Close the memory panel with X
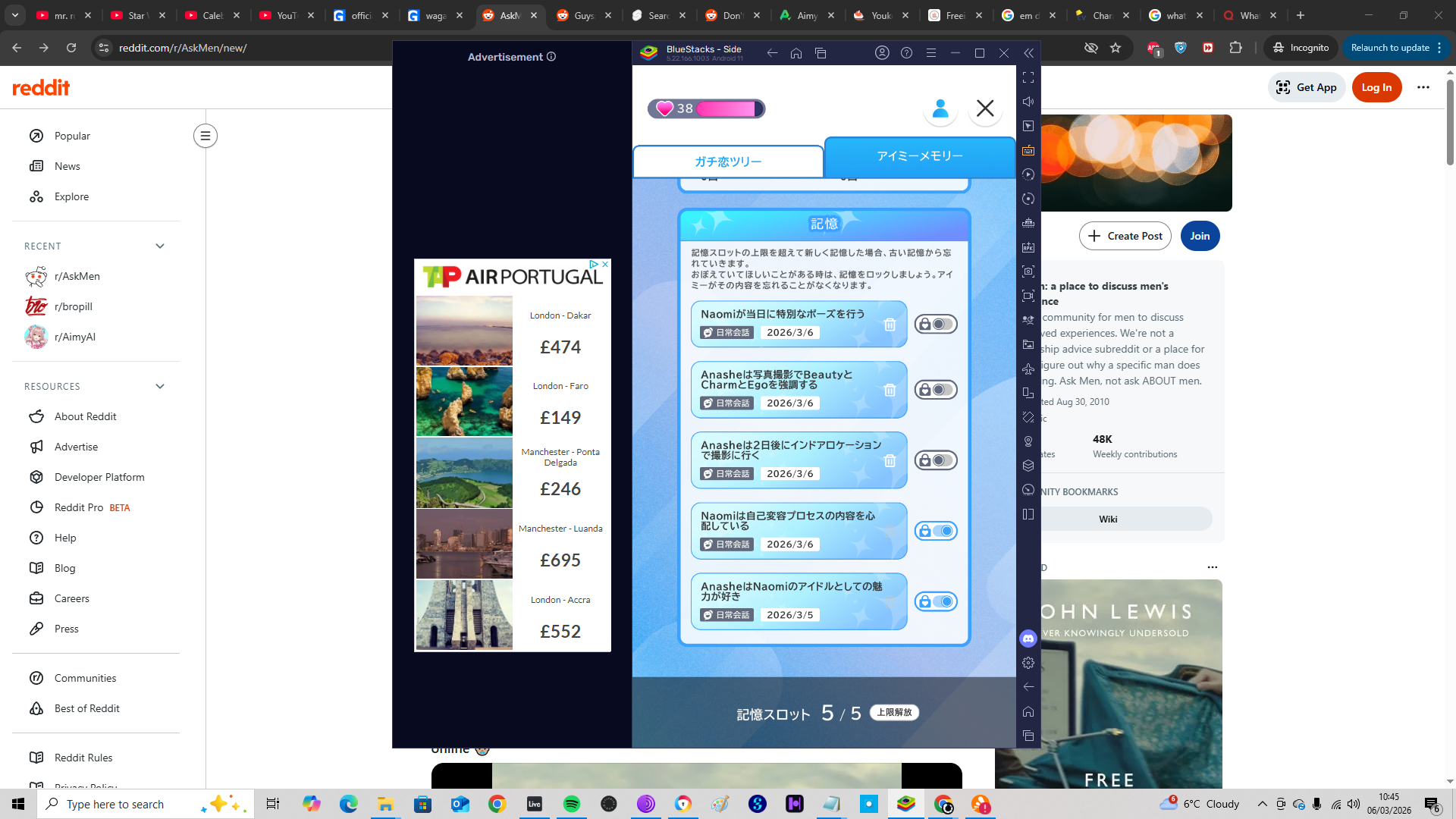The width and height of the screenshot is (1456, 819). (x=985, y=108)
